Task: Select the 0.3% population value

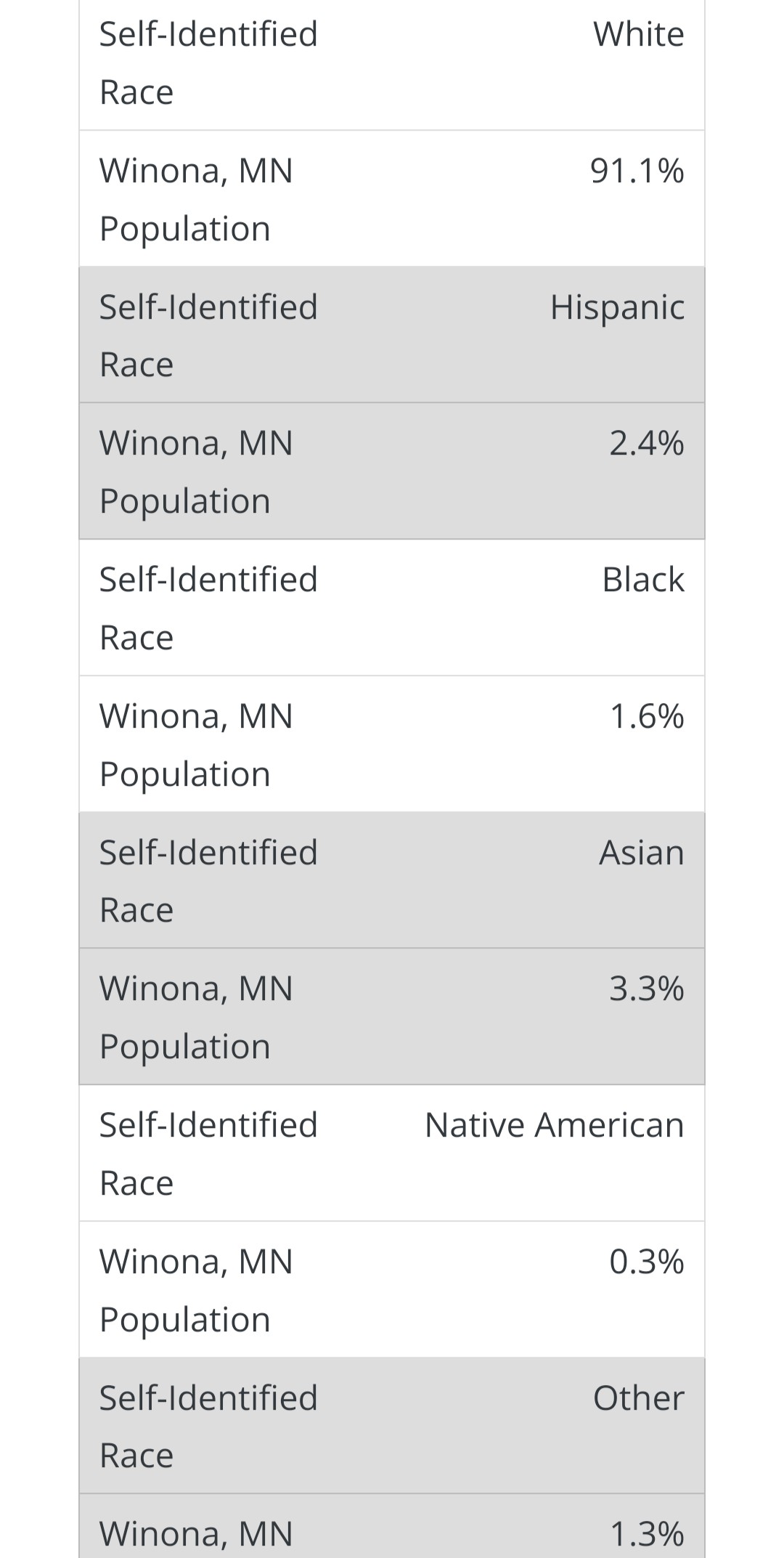Action: click(x=646, y=1262)
